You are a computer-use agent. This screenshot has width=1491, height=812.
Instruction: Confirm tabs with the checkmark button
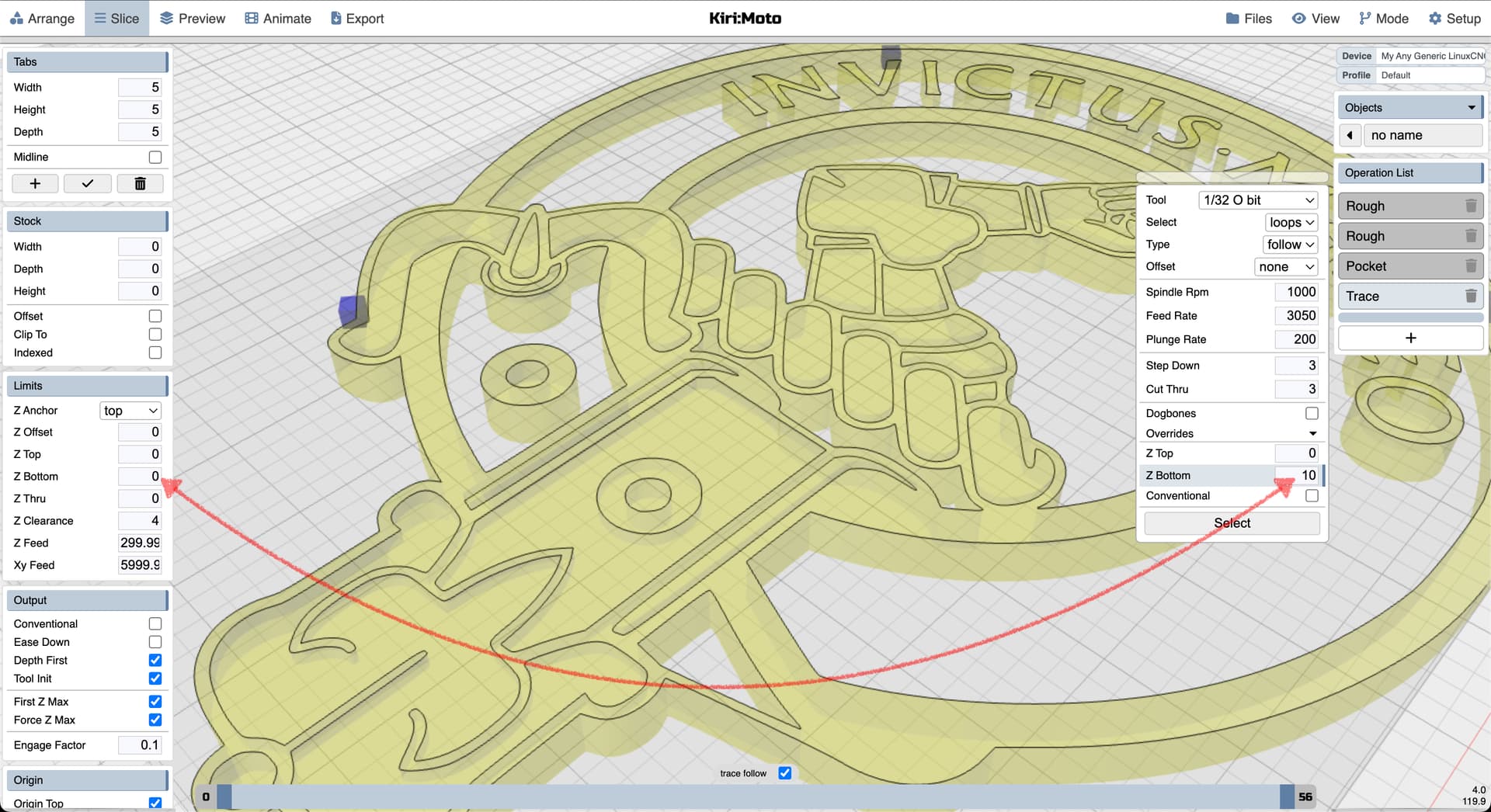tap(88, 183)
